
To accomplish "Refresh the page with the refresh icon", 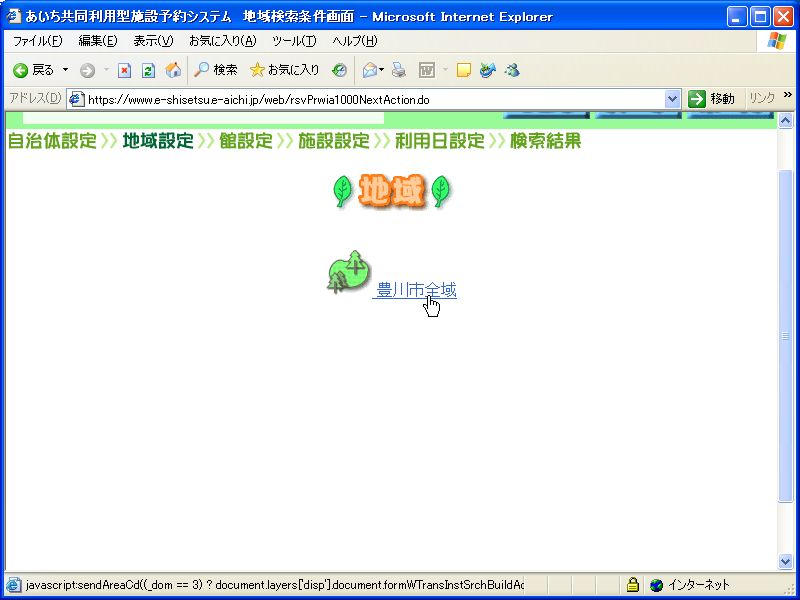I will [x=148, y=70].
